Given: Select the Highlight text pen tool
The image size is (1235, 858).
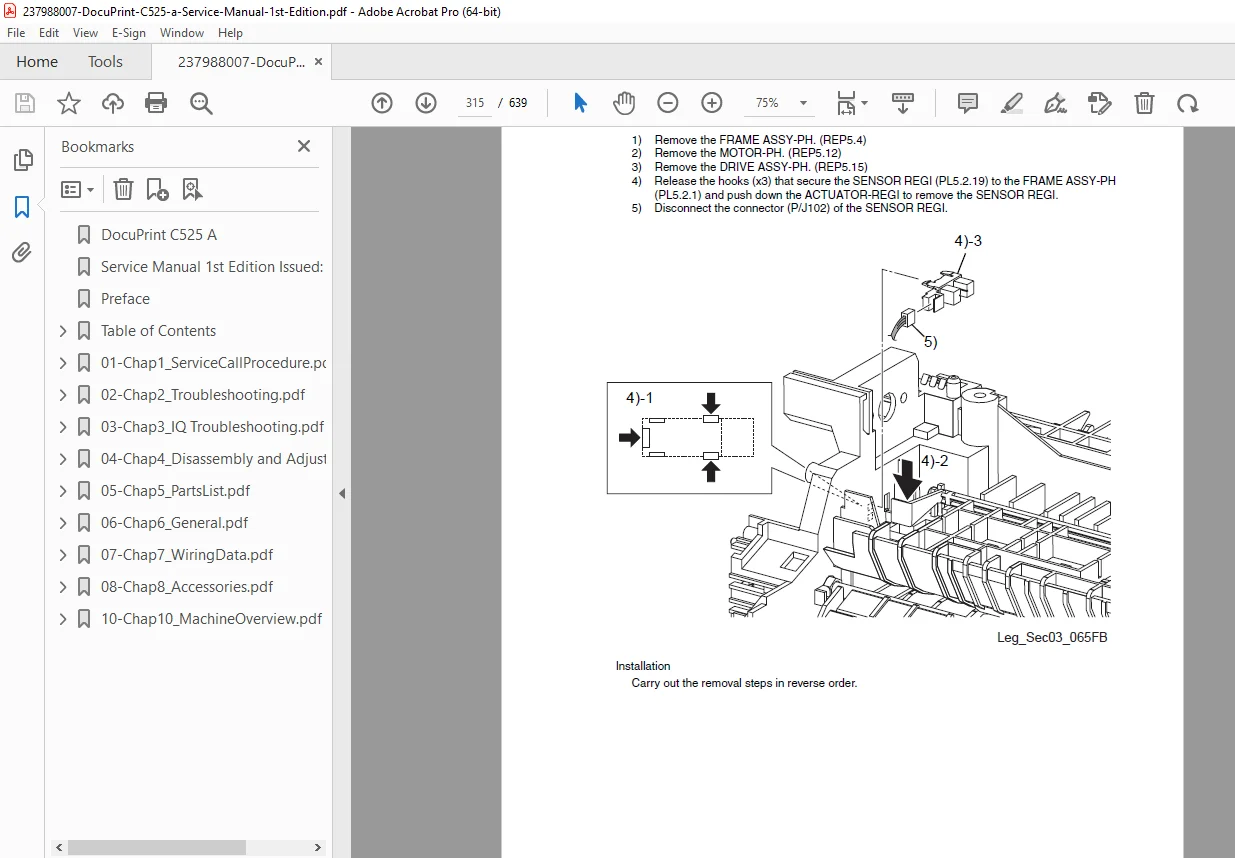Looking at the screenshot, I should point(1011,103).
